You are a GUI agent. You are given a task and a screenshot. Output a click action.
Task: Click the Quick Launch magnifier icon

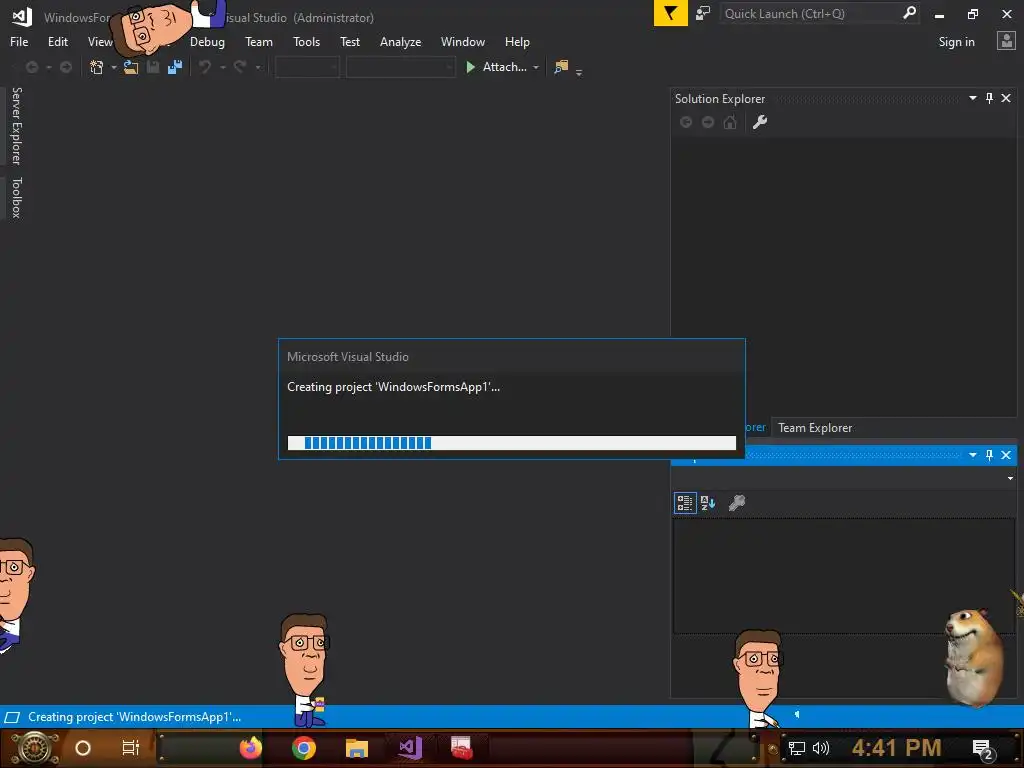(909, 13)
